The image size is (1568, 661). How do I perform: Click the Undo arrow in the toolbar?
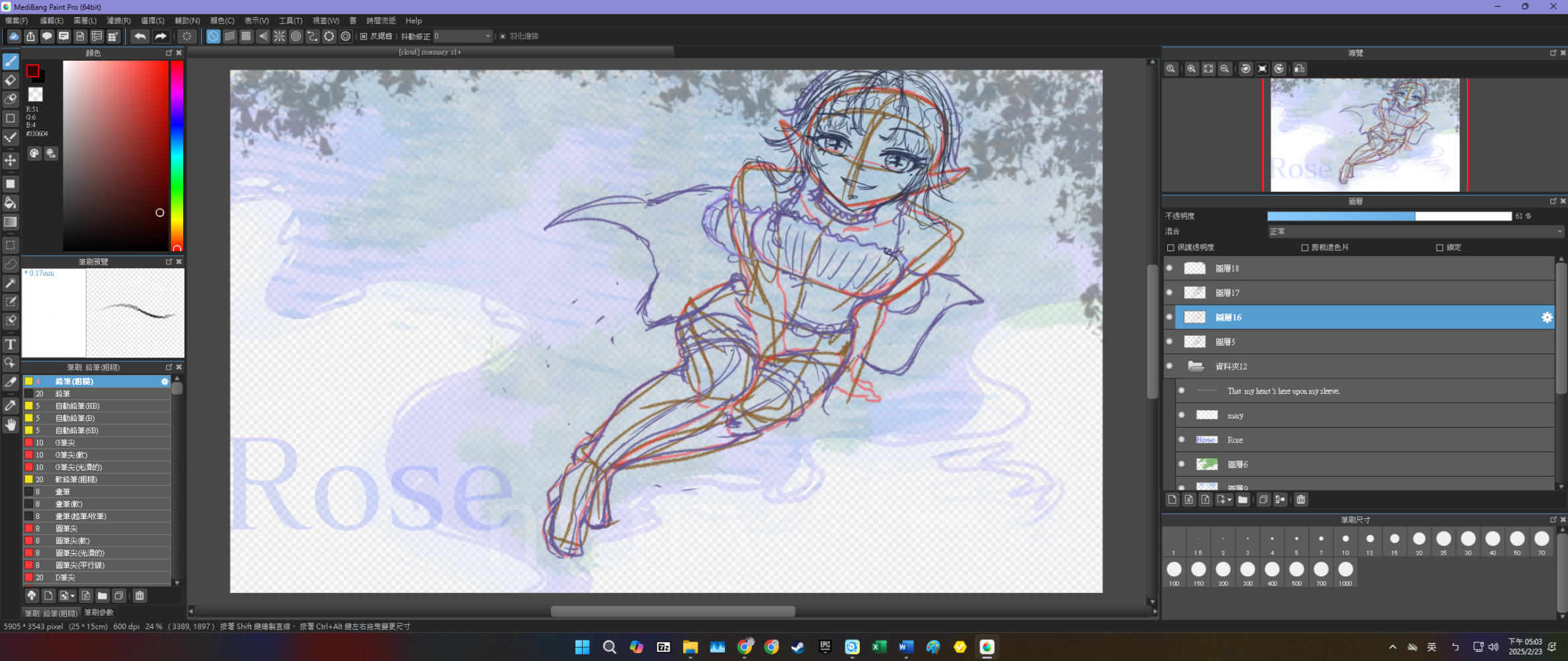140,36
